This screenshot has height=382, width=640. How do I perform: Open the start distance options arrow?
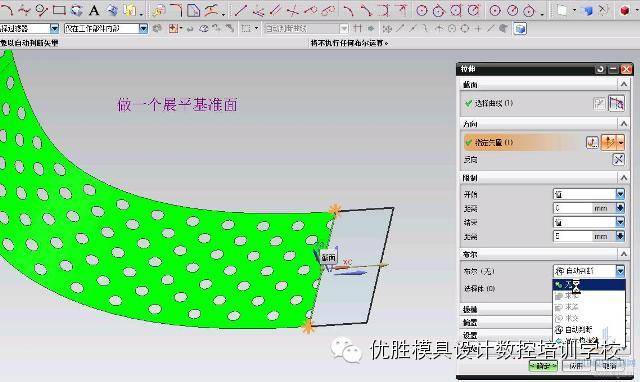[620, 208]
